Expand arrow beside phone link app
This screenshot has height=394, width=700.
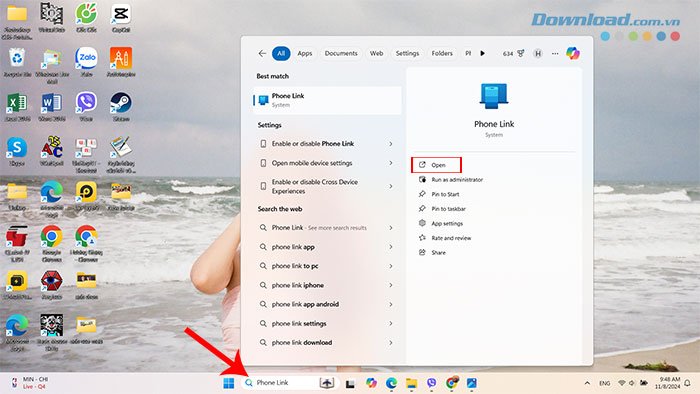coord(391,247)
